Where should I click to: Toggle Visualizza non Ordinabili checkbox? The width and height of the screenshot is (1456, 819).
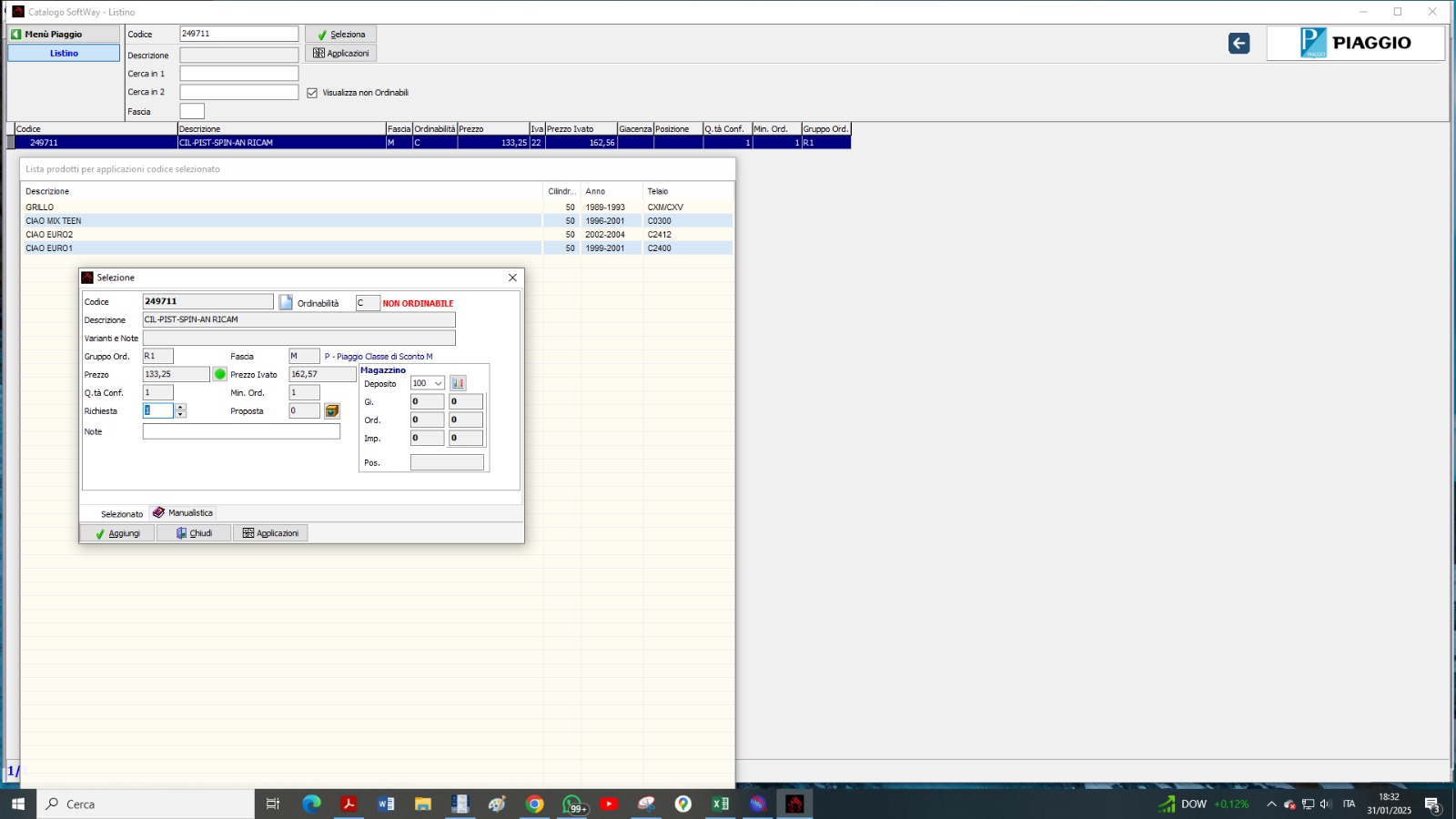tap(312, 93)
